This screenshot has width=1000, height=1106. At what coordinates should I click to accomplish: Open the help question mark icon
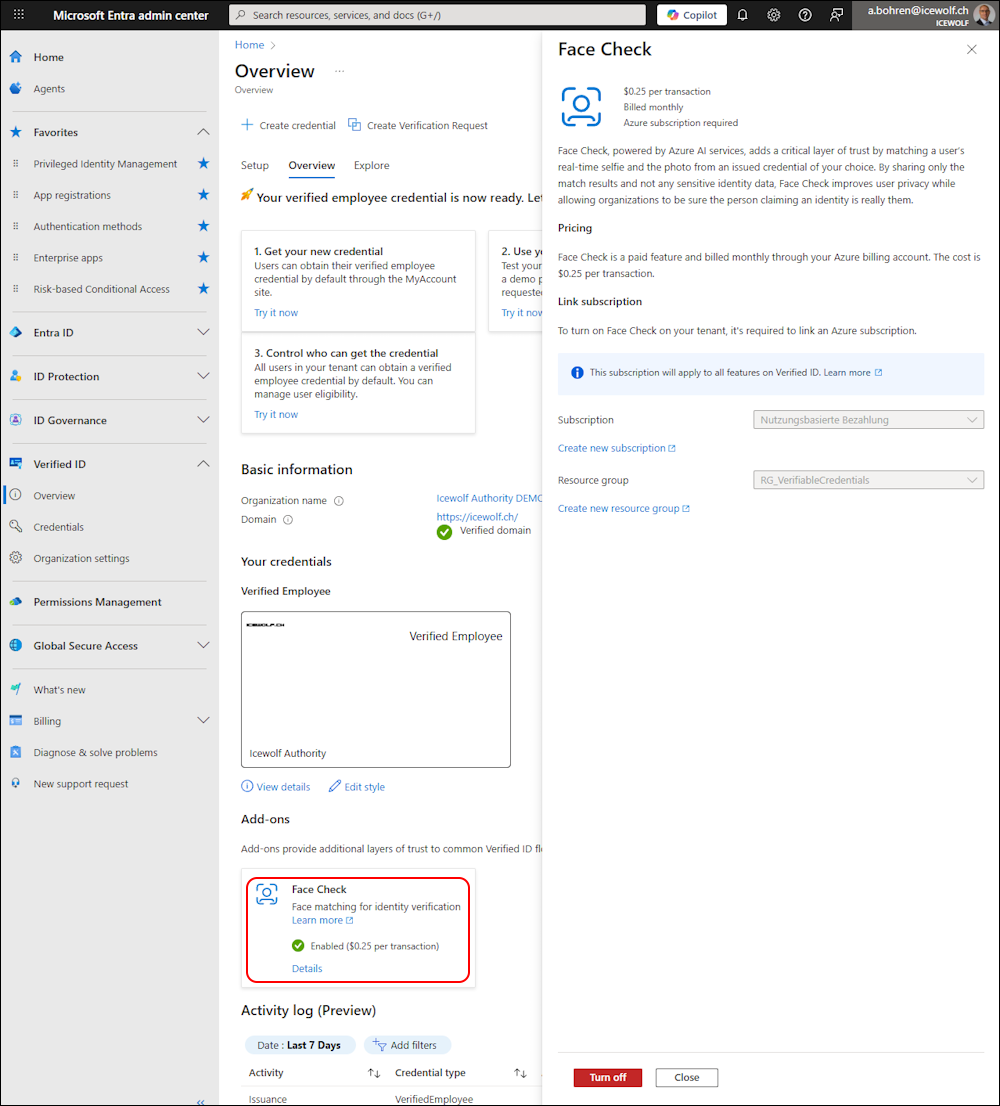pos(805,15)
